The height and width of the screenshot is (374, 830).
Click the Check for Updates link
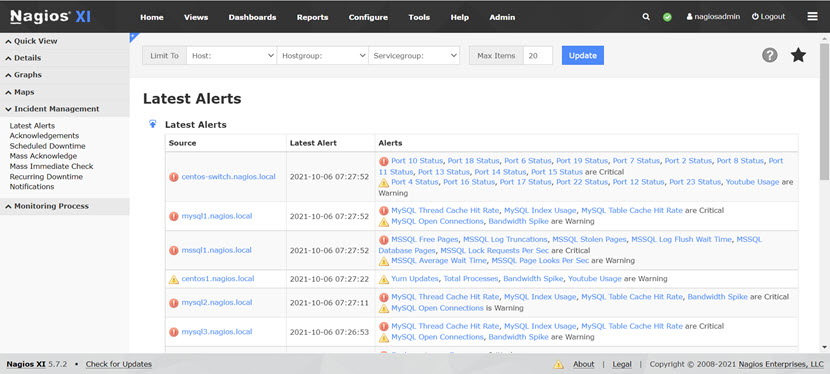[119, 364]
